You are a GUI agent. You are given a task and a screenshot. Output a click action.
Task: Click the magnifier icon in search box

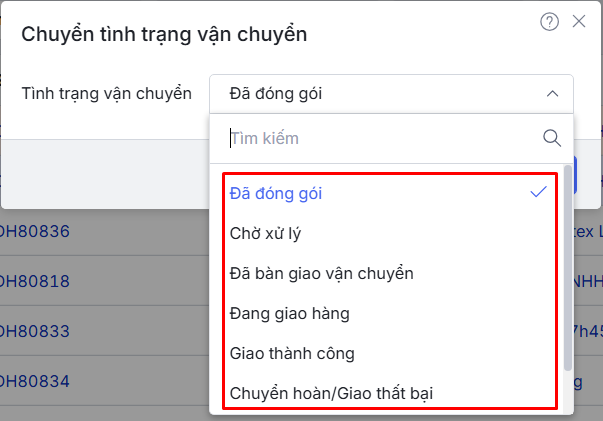point(552,138)
